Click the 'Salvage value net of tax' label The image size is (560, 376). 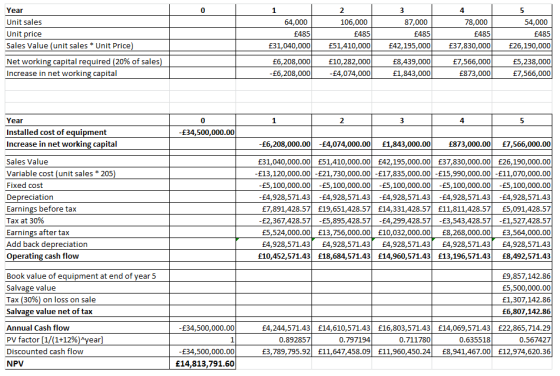pos(49,311)
